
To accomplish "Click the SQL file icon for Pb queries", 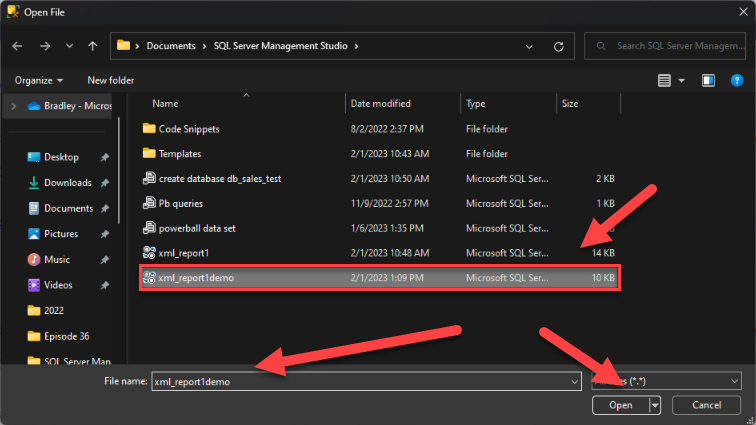I will click(149, 203).
